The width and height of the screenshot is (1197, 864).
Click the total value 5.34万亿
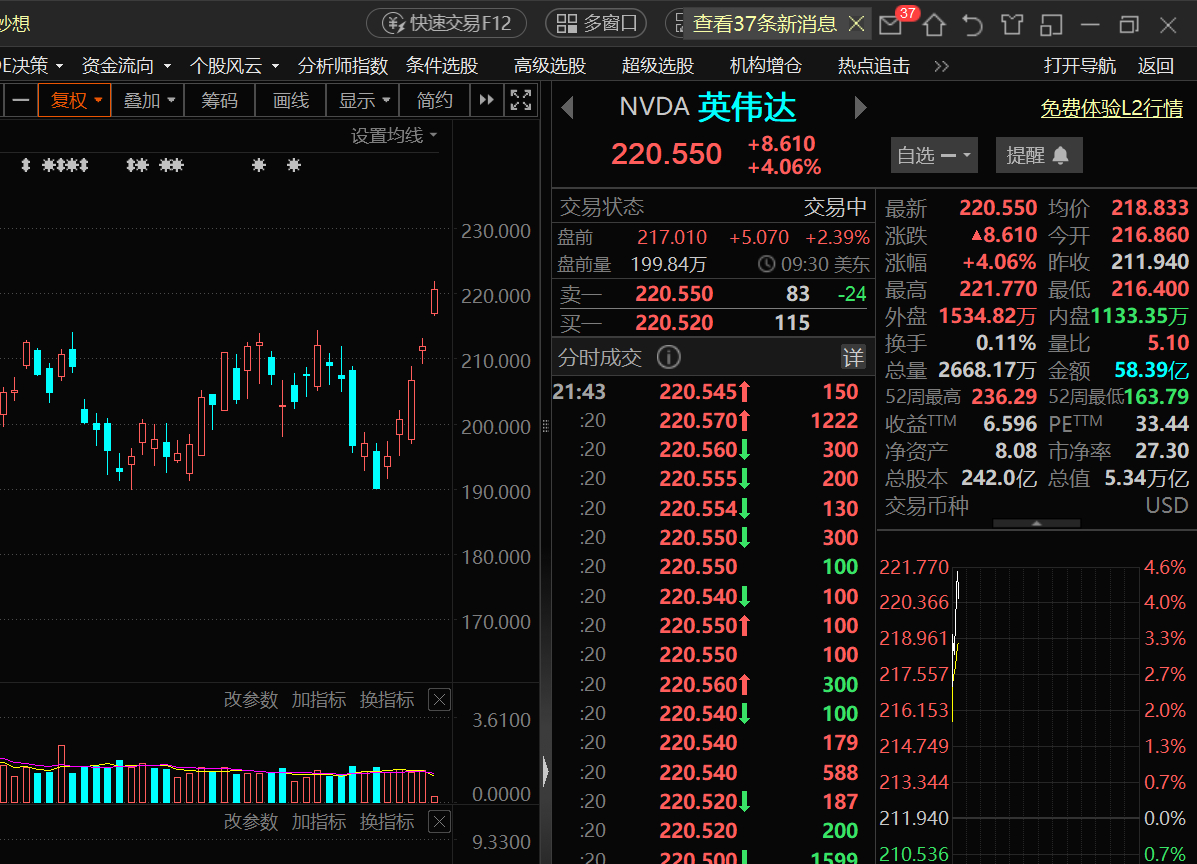(x=1147, y=479)
